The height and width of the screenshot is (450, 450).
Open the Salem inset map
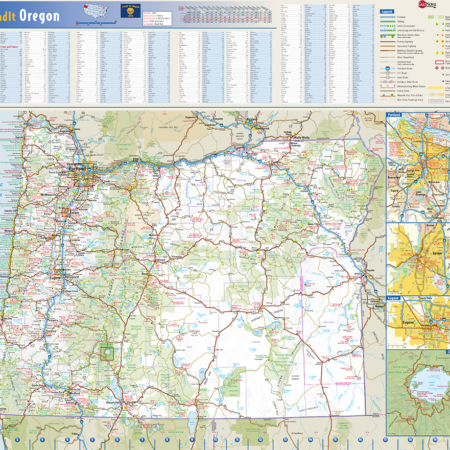pos(418,259)
